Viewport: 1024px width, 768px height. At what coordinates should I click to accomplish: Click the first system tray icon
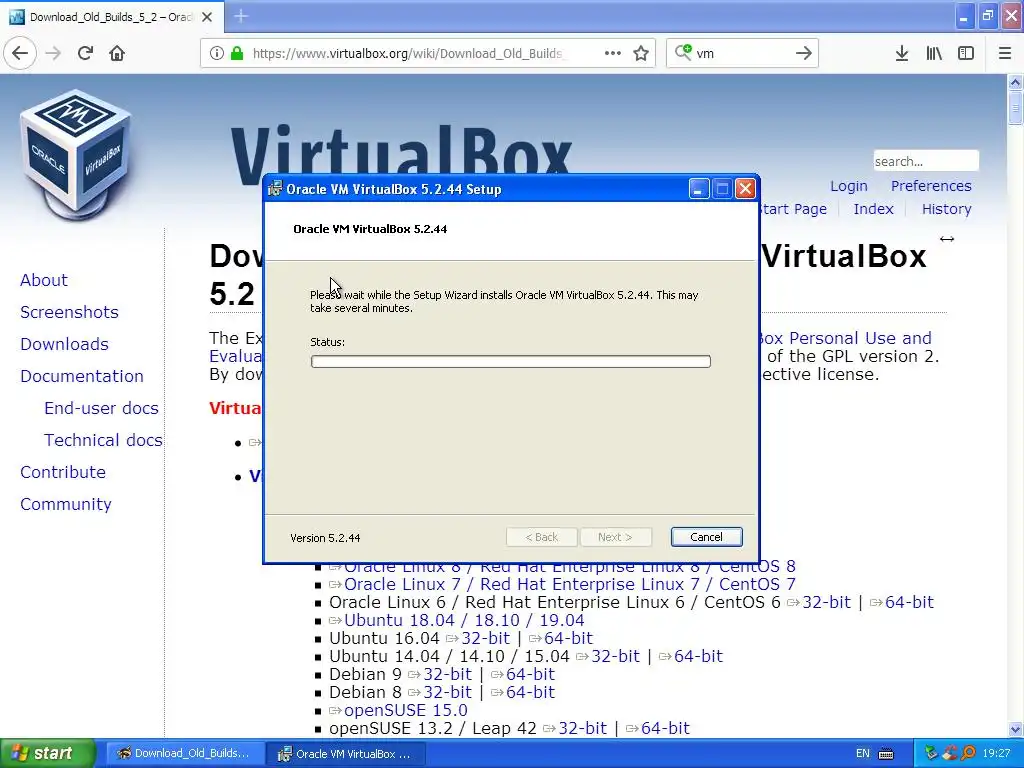tap(932, 754)
